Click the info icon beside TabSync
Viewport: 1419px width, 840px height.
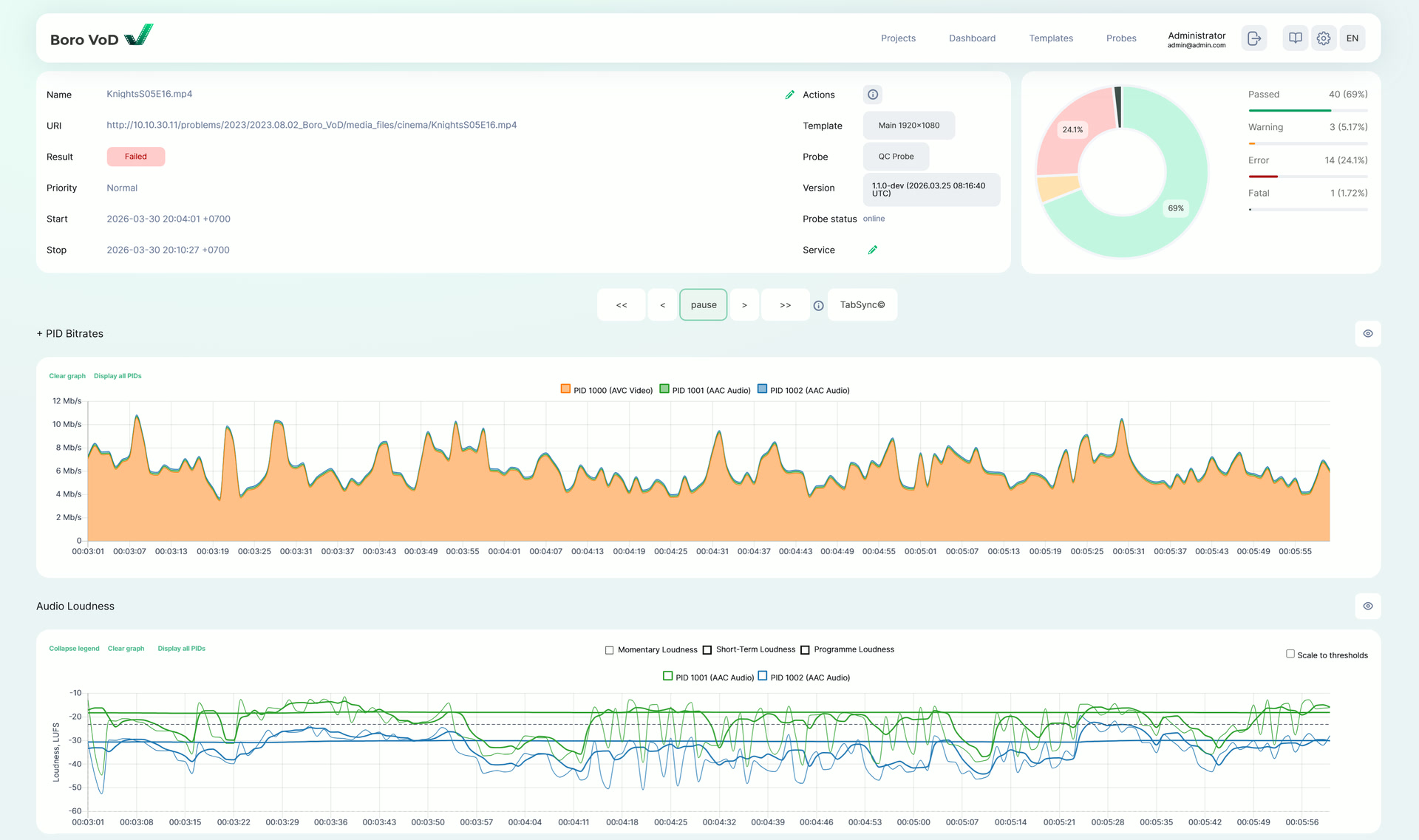818,305
